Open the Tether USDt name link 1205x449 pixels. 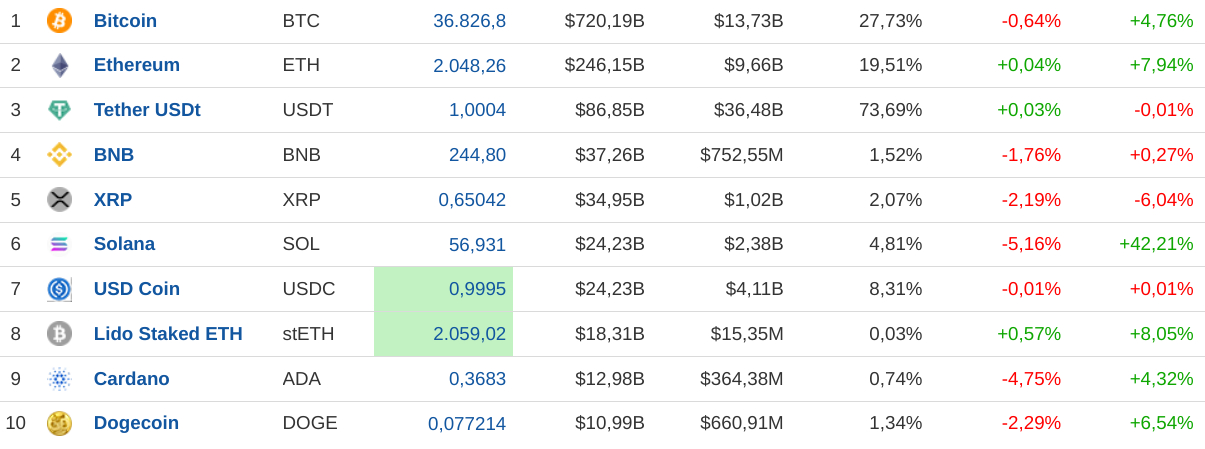[147, 110]
